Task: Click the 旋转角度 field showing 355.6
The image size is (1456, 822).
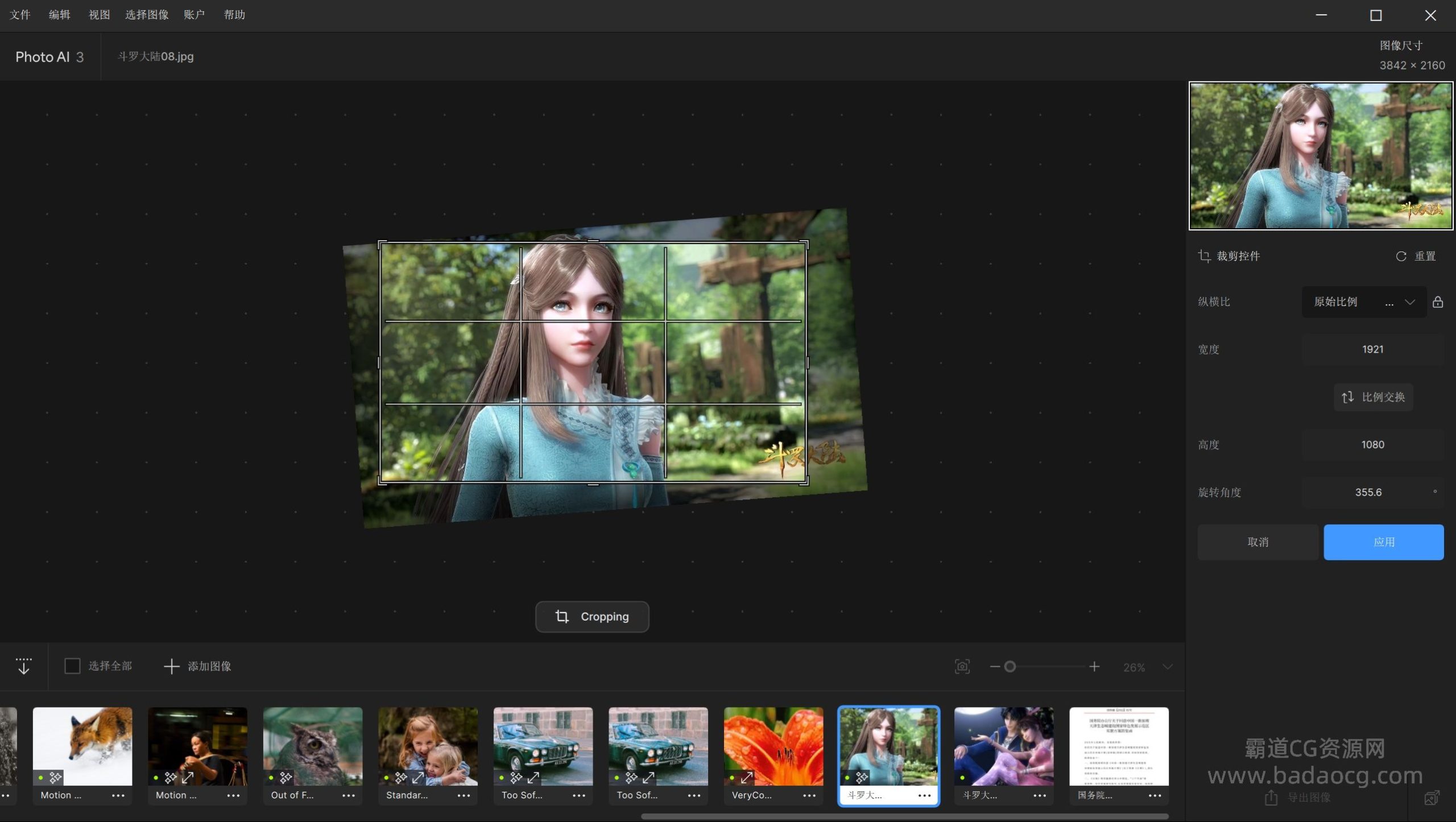Action: (x=1372, y=493)
